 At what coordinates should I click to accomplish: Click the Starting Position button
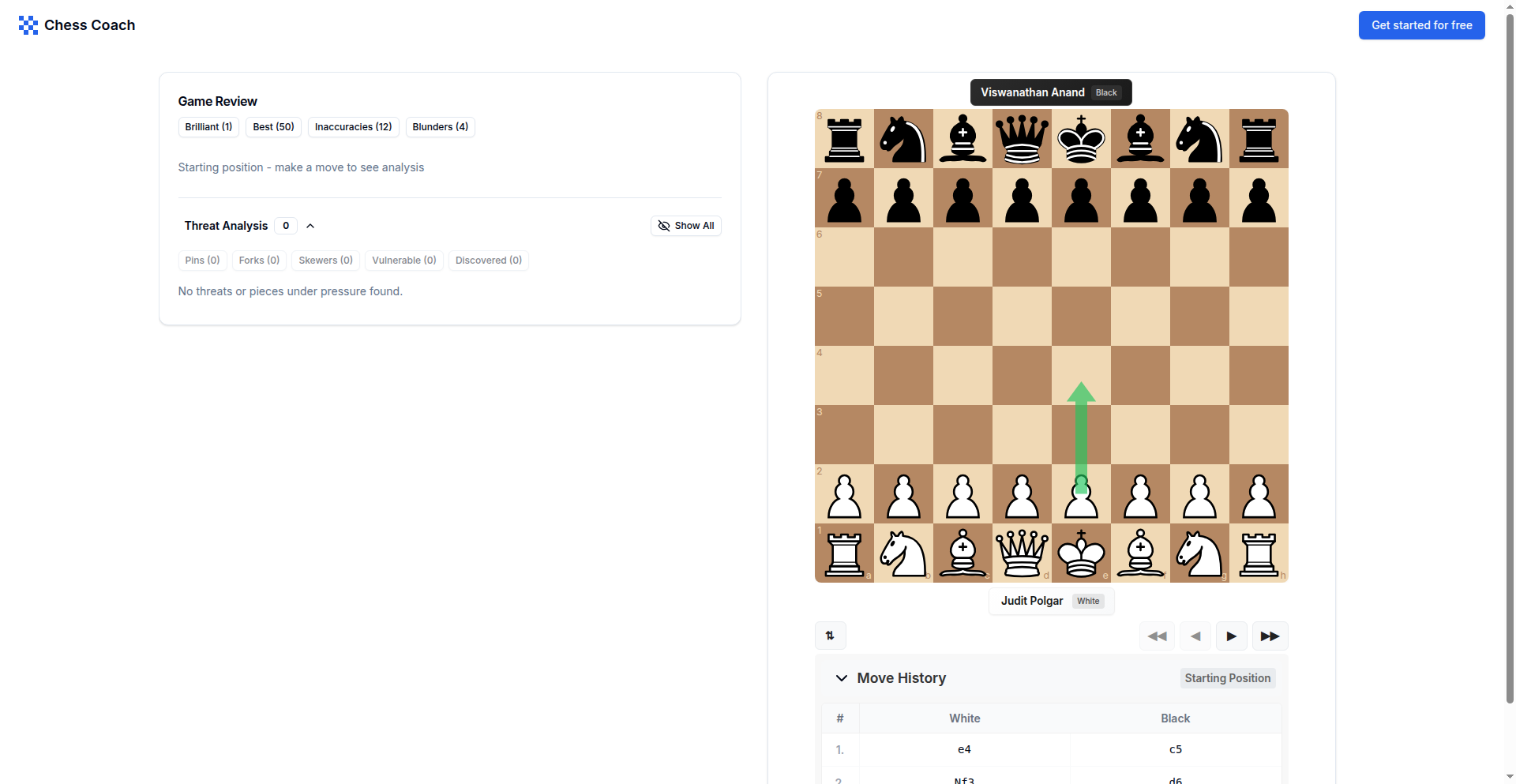(x=1227, y=678)
